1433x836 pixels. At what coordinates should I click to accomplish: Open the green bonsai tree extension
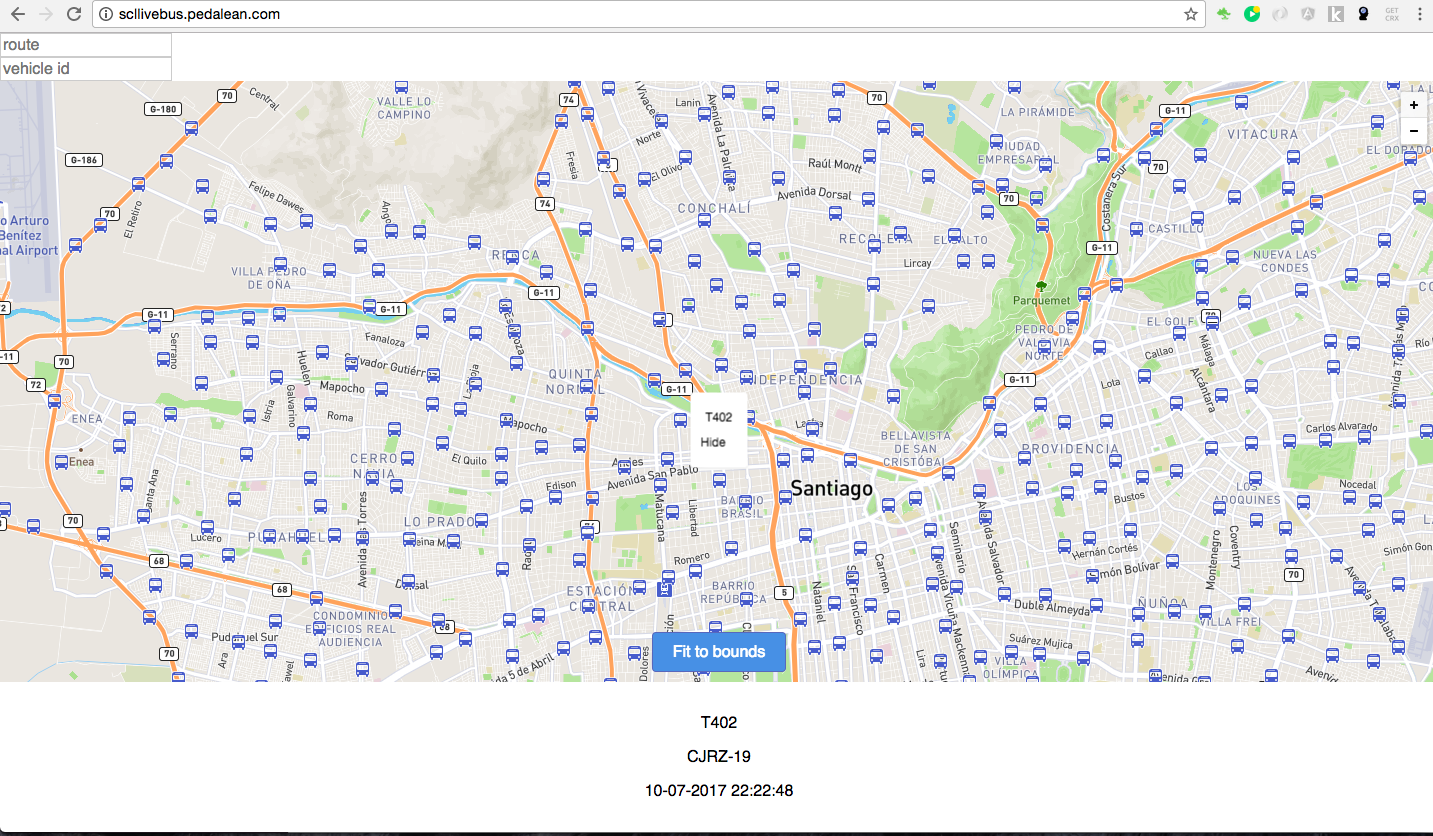coord(1224,14)
